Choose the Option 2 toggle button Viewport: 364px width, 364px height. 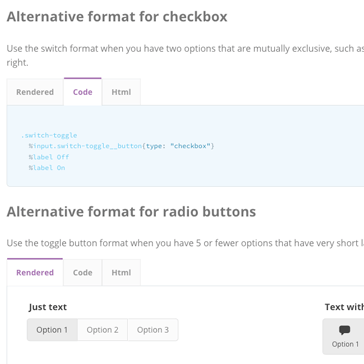pyautogui.click(x=103, y=330)
